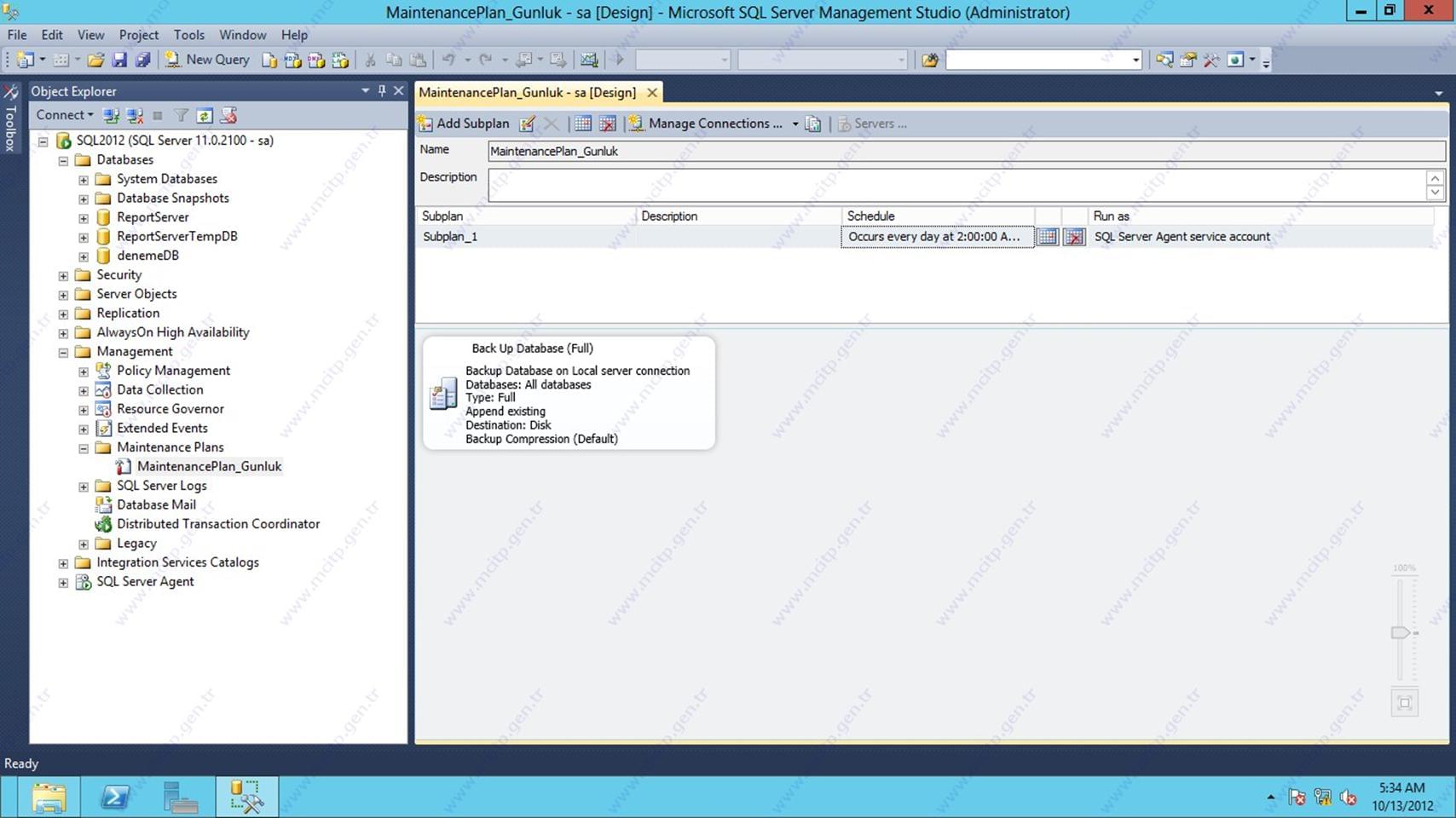Select the Back Up Database (Full) task
Viewport: 1456px width, 818px height.
pyautogui.click(x=569, y=393)
